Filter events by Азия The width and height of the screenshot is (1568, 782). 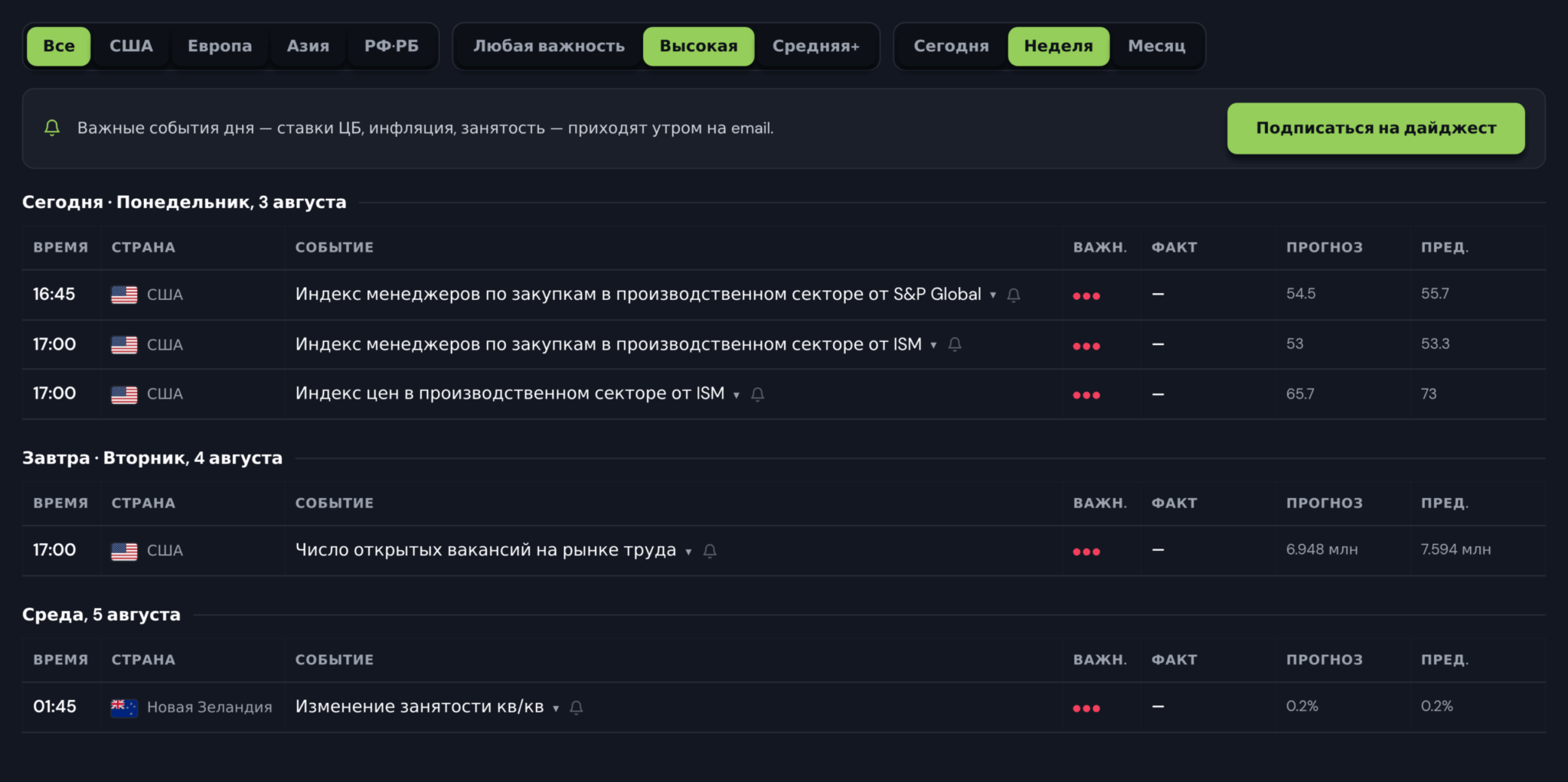[x=308, y=46]
